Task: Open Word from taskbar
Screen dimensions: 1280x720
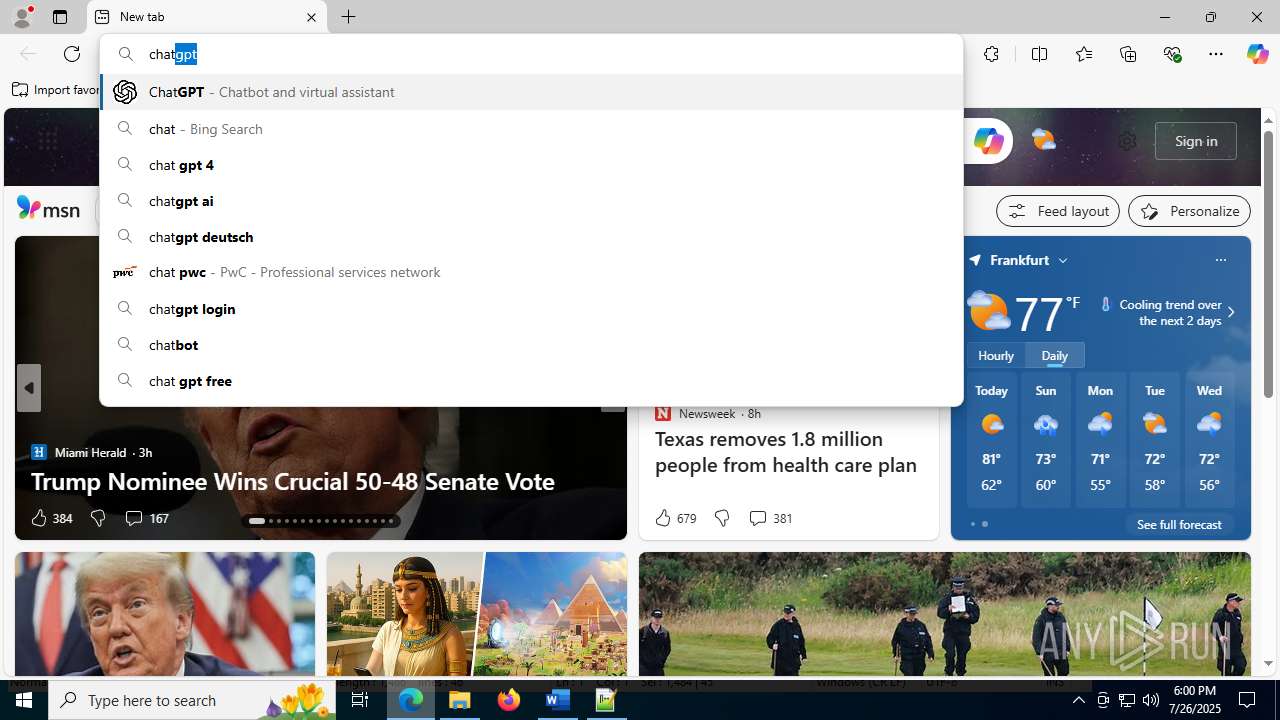Action: [557, 700]
